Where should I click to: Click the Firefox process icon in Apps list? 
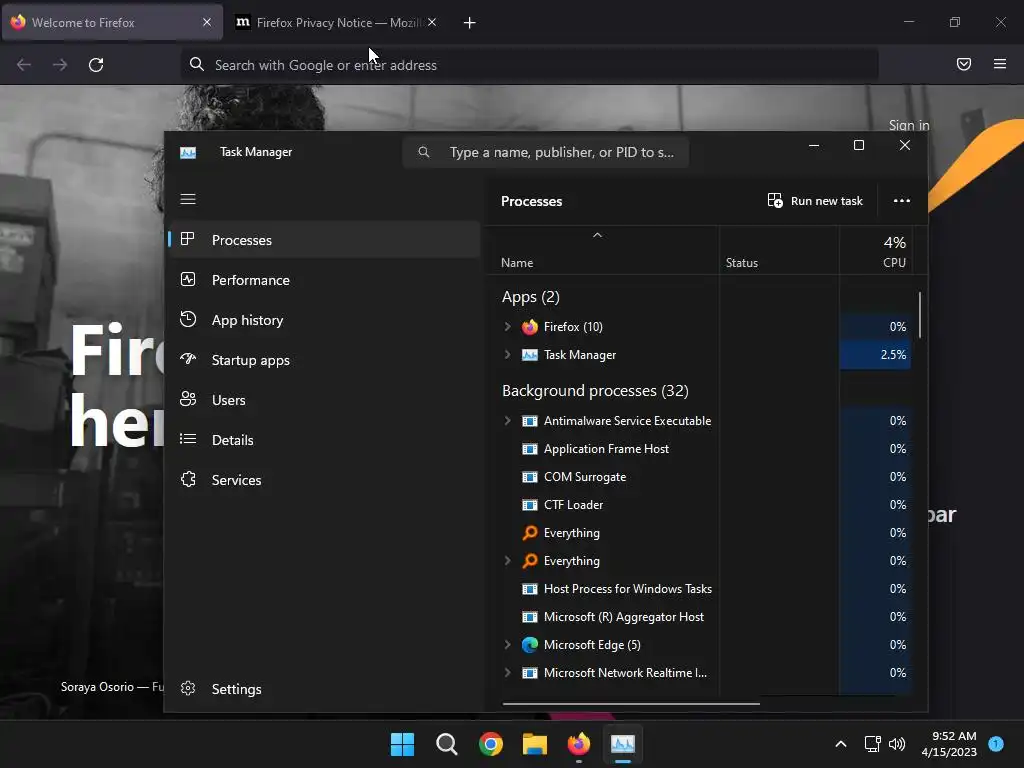(x=530, y=327)
